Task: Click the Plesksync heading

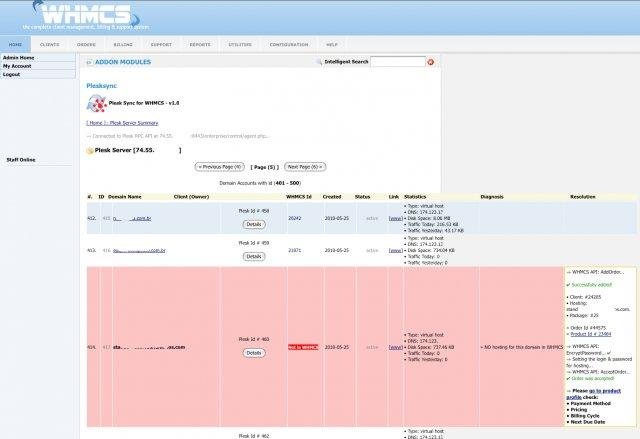Action: (102, 86)
